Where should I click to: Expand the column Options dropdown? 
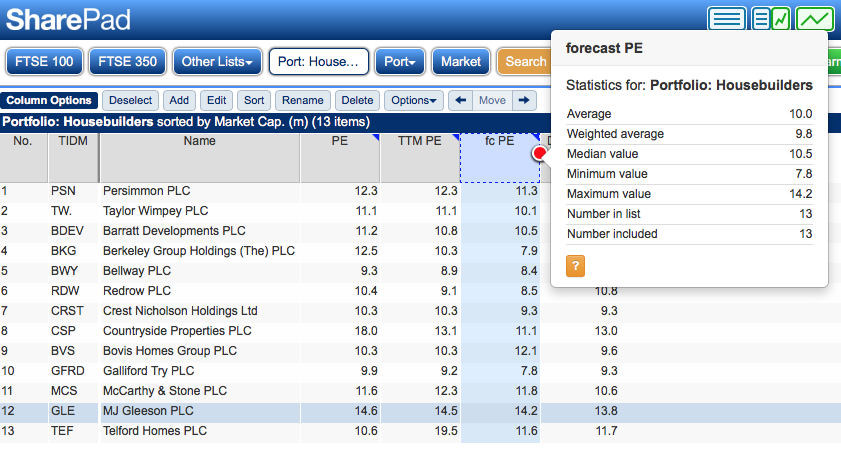point(414,100)
